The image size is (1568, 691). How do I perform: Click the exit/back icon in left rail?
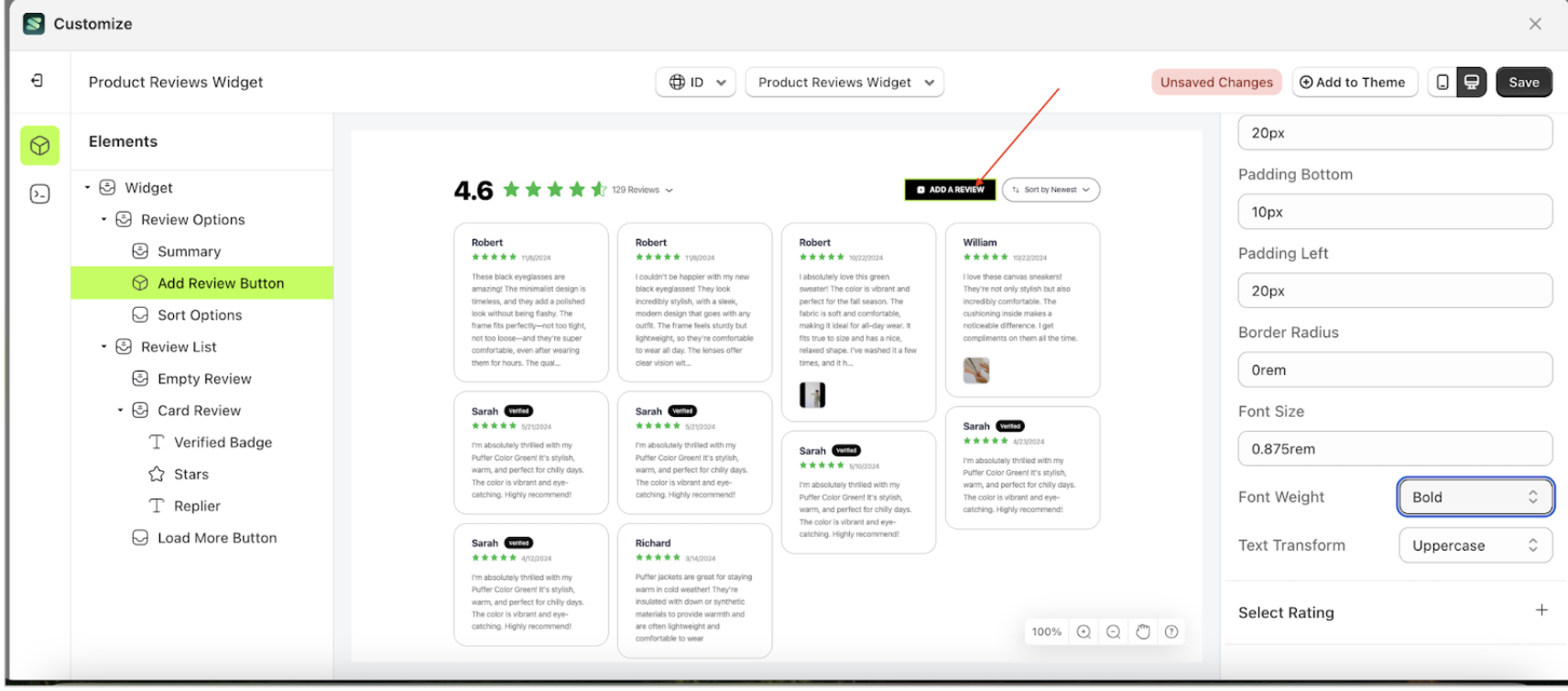click(37, 81)
